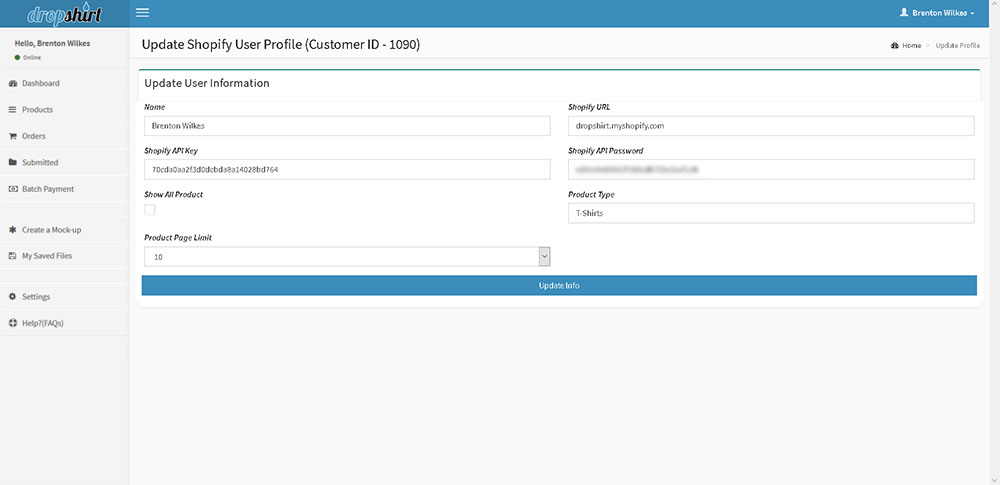1000x485 pixels.
Task: Click the Orders cart icon
Action: tap(12, 136)
